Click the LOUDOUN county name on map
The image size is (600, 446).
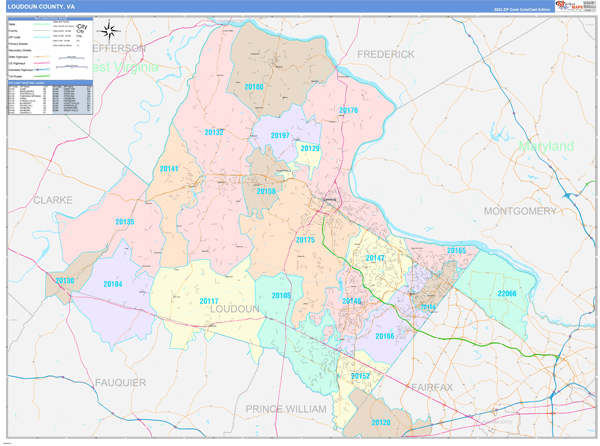235,309
